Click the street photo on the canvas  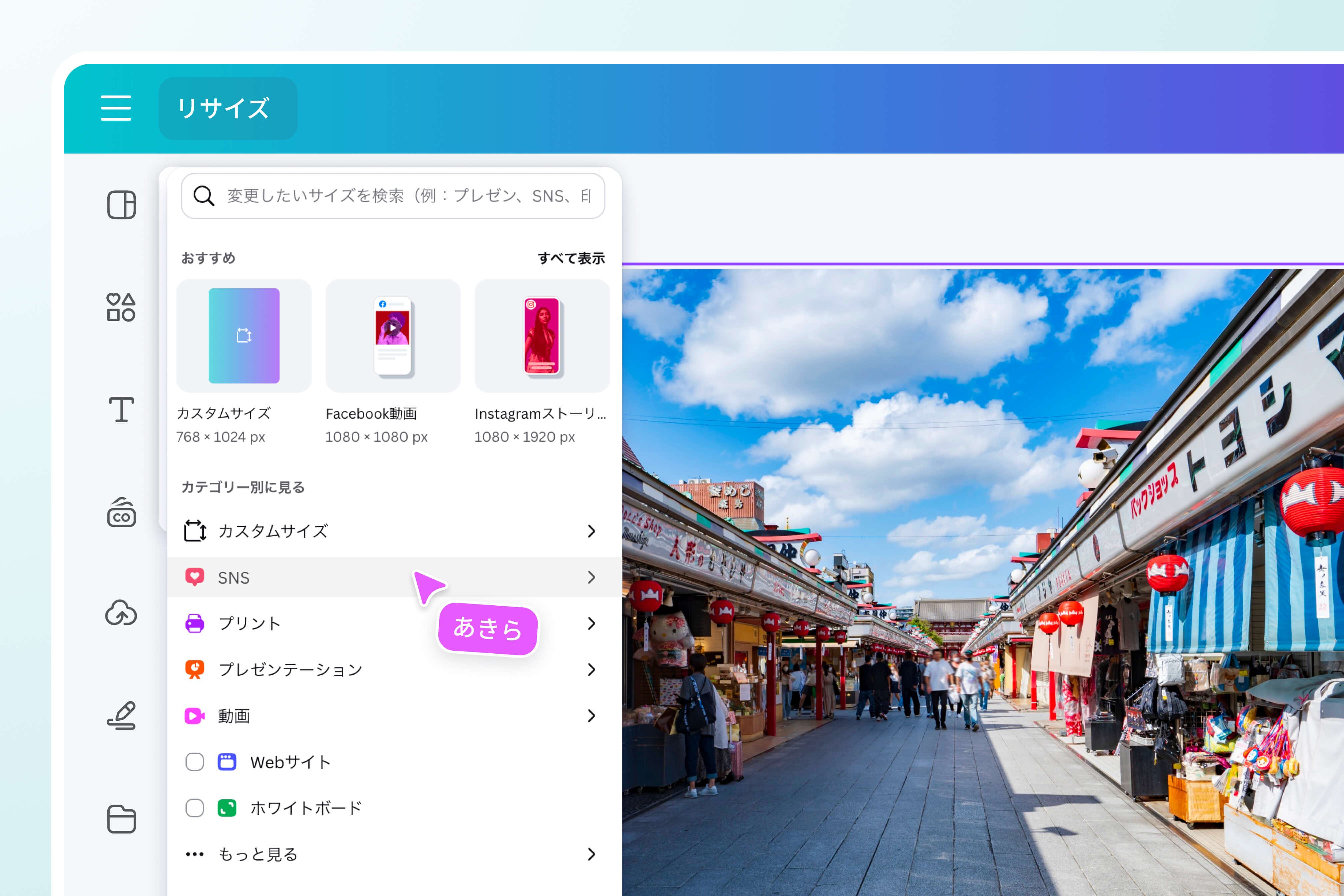[983, 583]
